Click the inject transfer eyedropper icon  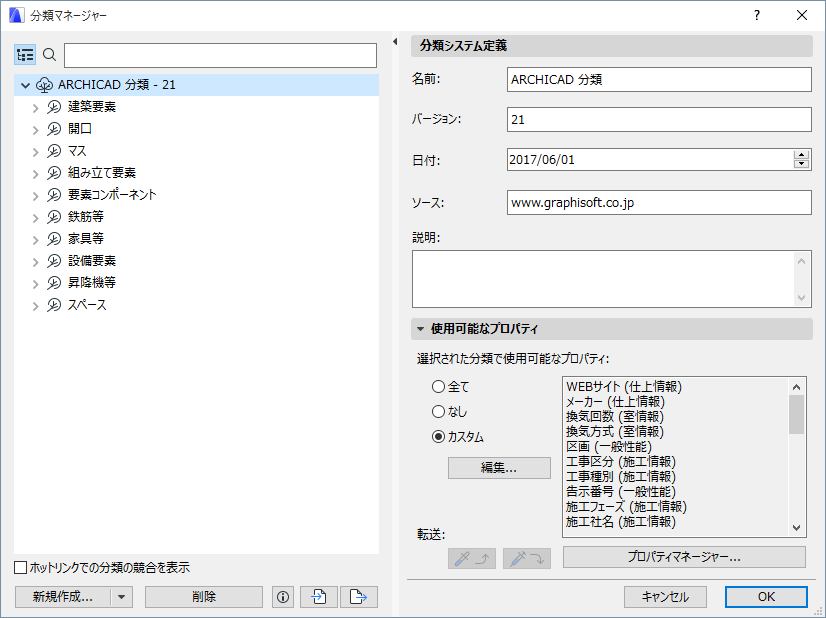(526, 558)
